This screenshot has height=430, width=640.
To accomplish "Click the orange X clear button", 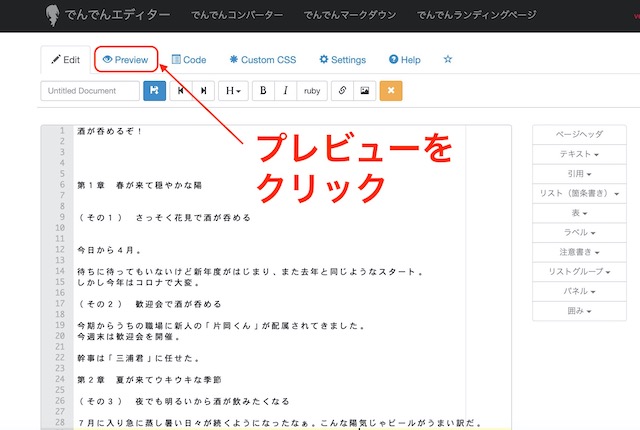I will pos(391,90).
